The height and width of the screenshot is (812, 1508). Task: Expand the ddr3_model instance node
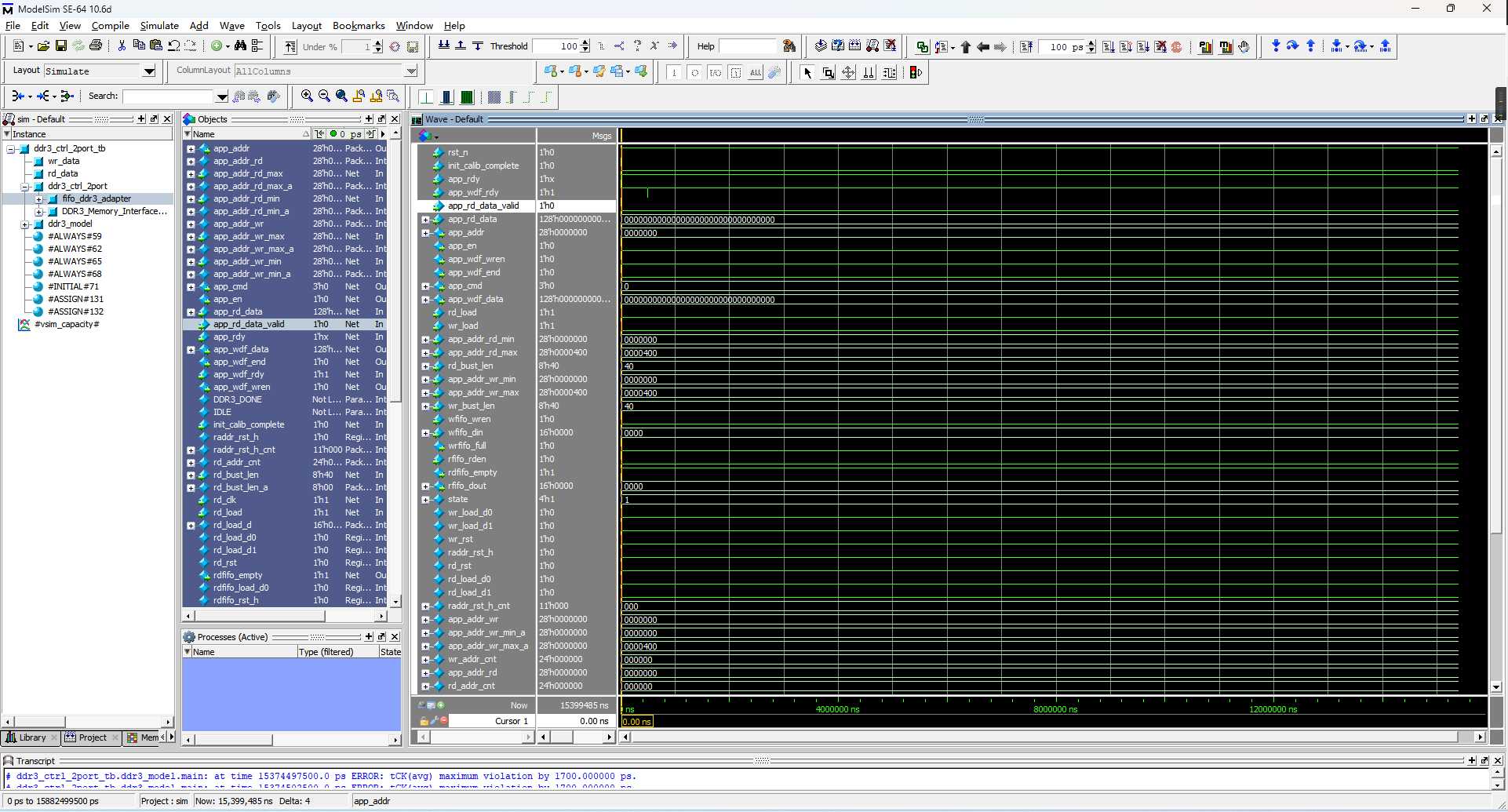(25, 224)
